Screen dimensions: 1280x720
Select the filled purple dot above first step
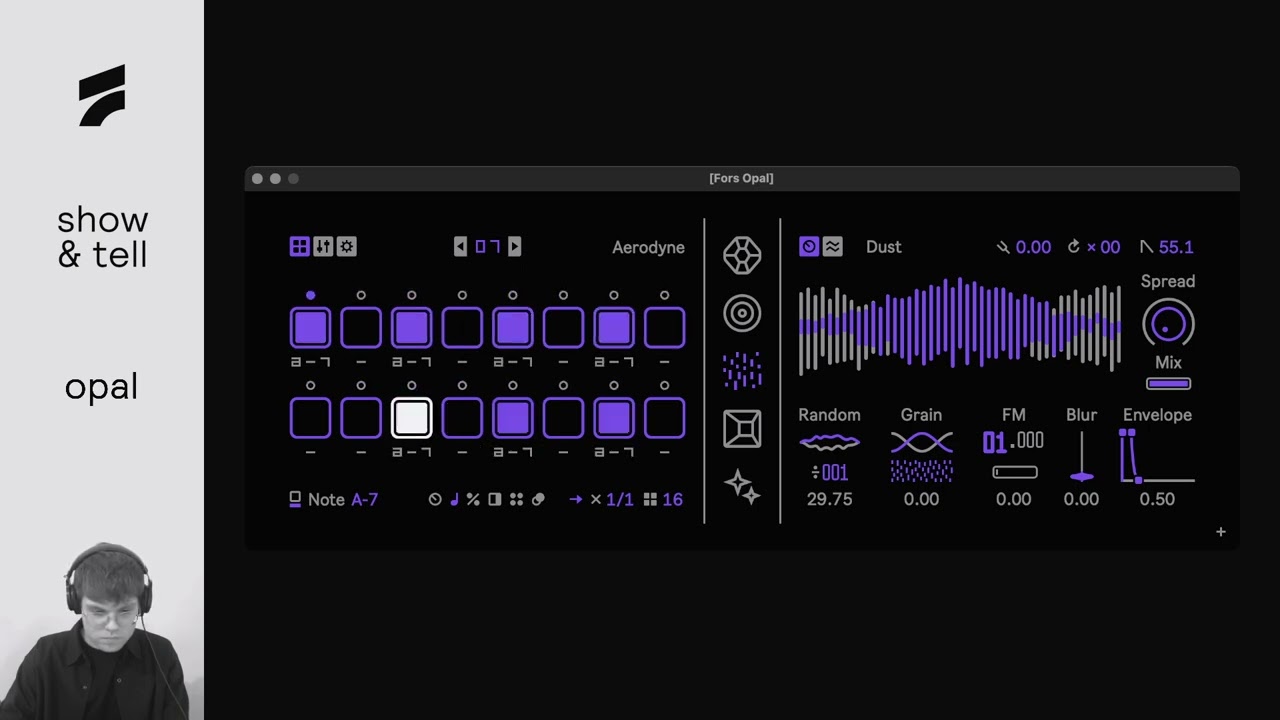310,295
